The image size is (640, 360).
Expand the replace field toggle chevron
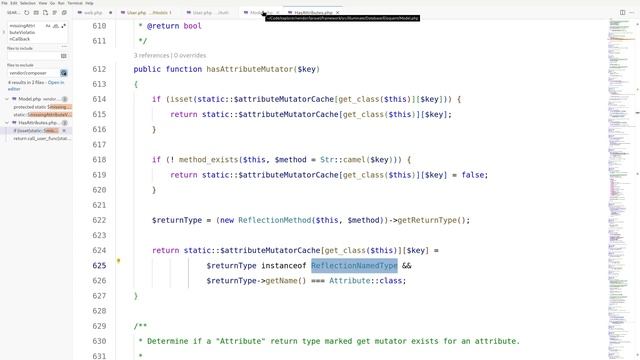point(4,32)
